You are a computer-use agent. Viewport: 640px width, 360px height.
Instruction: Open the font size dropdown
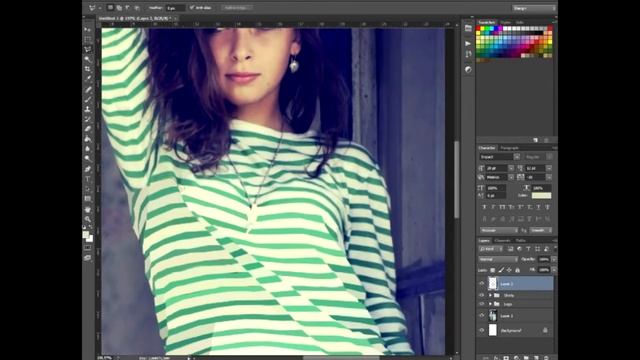(x=511, y=168)
